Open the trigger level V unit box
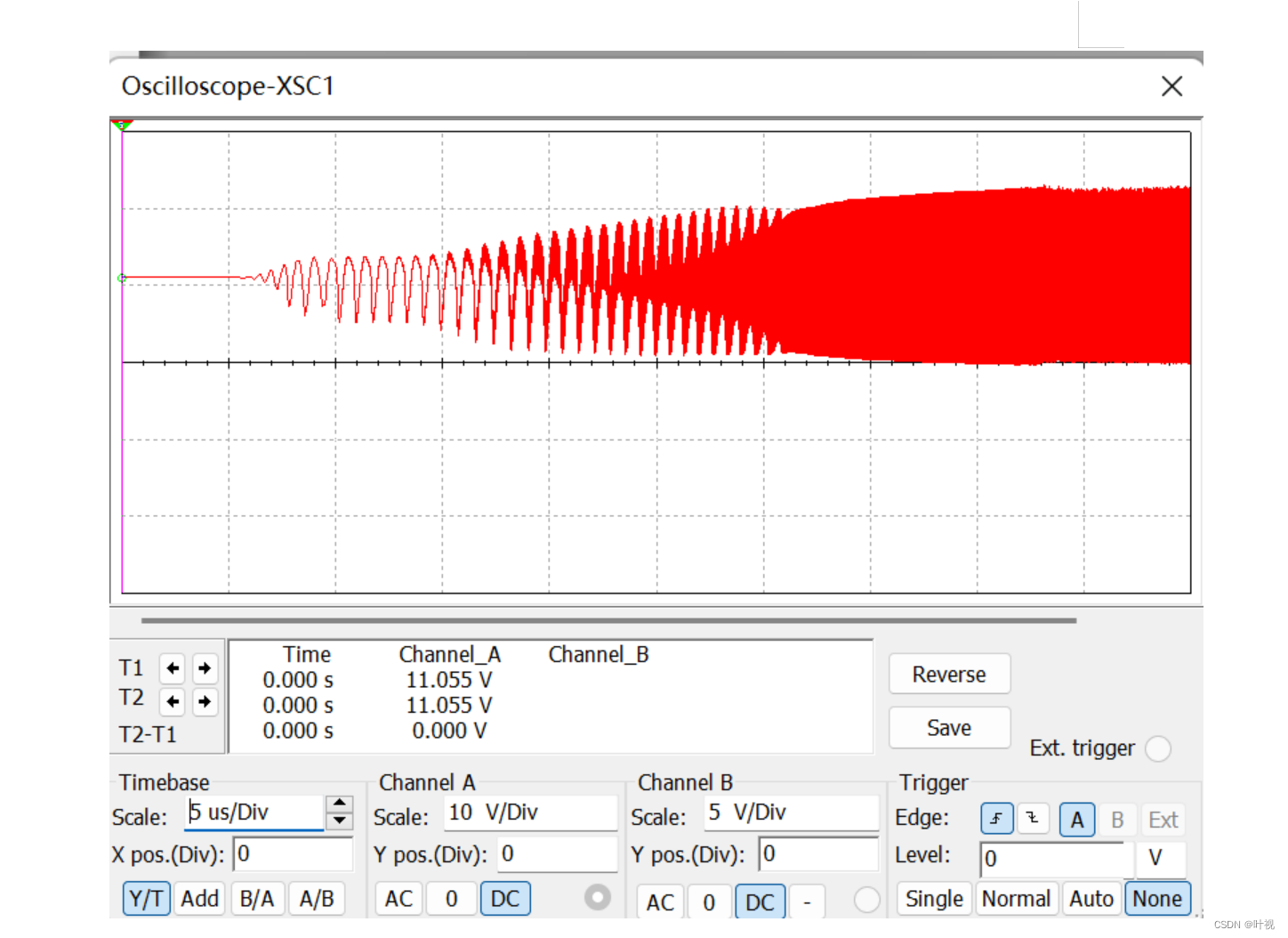The height and width of the screenshot is (938, 1288). (1161, 859)
